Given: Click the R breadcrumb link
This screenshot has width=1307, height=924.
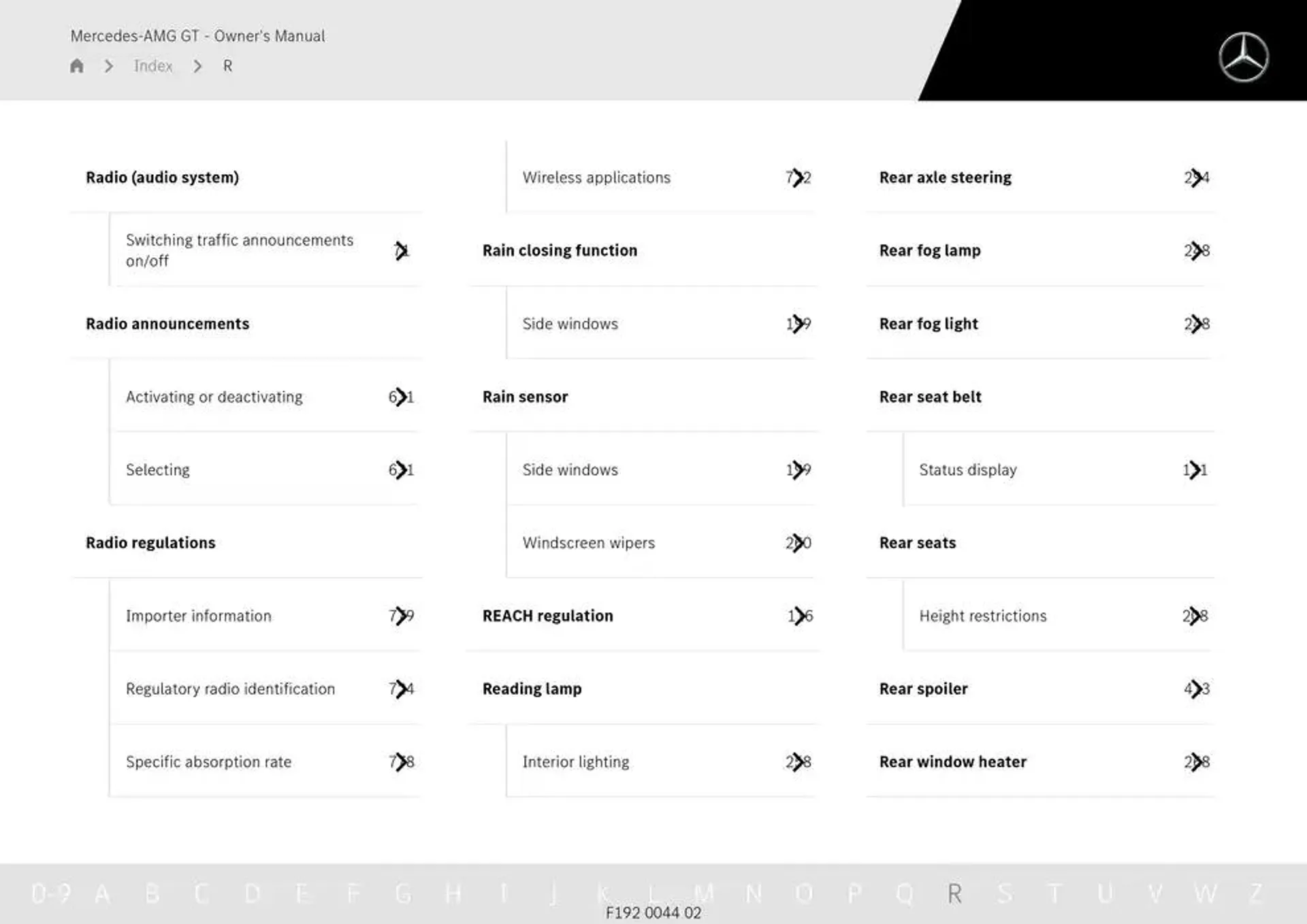Looking at the screenshot, I should pos(225,66).
